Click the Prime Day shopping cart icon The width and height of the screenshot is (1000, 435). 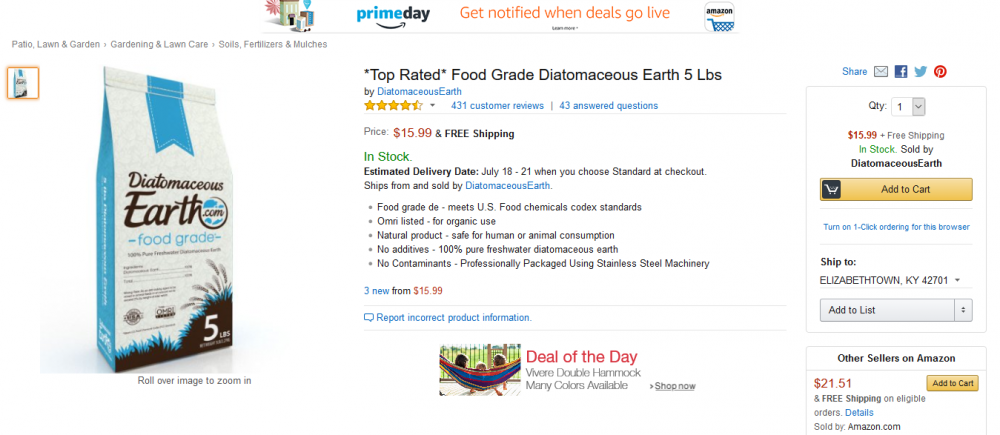pyautogui.click(x=719, y=16)
